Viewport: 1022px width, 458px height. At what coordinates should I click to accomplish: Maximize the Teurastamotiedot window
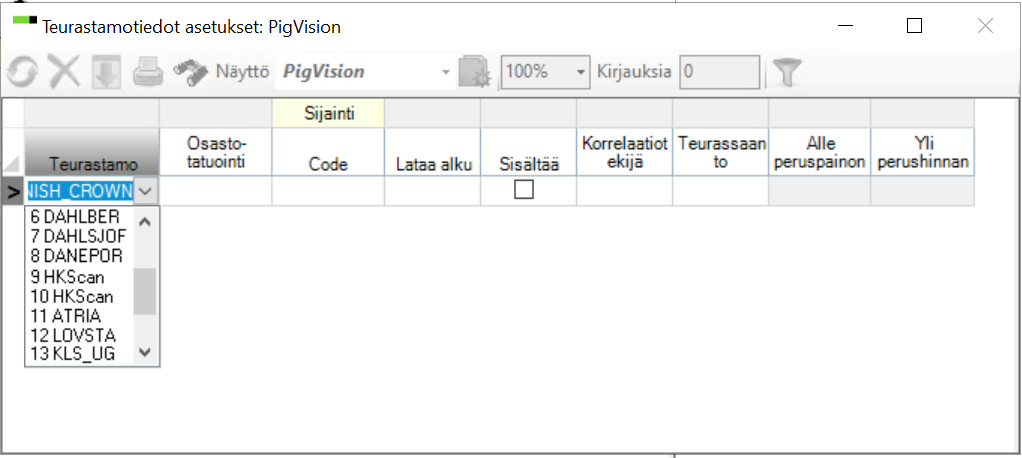pos(915,26)
